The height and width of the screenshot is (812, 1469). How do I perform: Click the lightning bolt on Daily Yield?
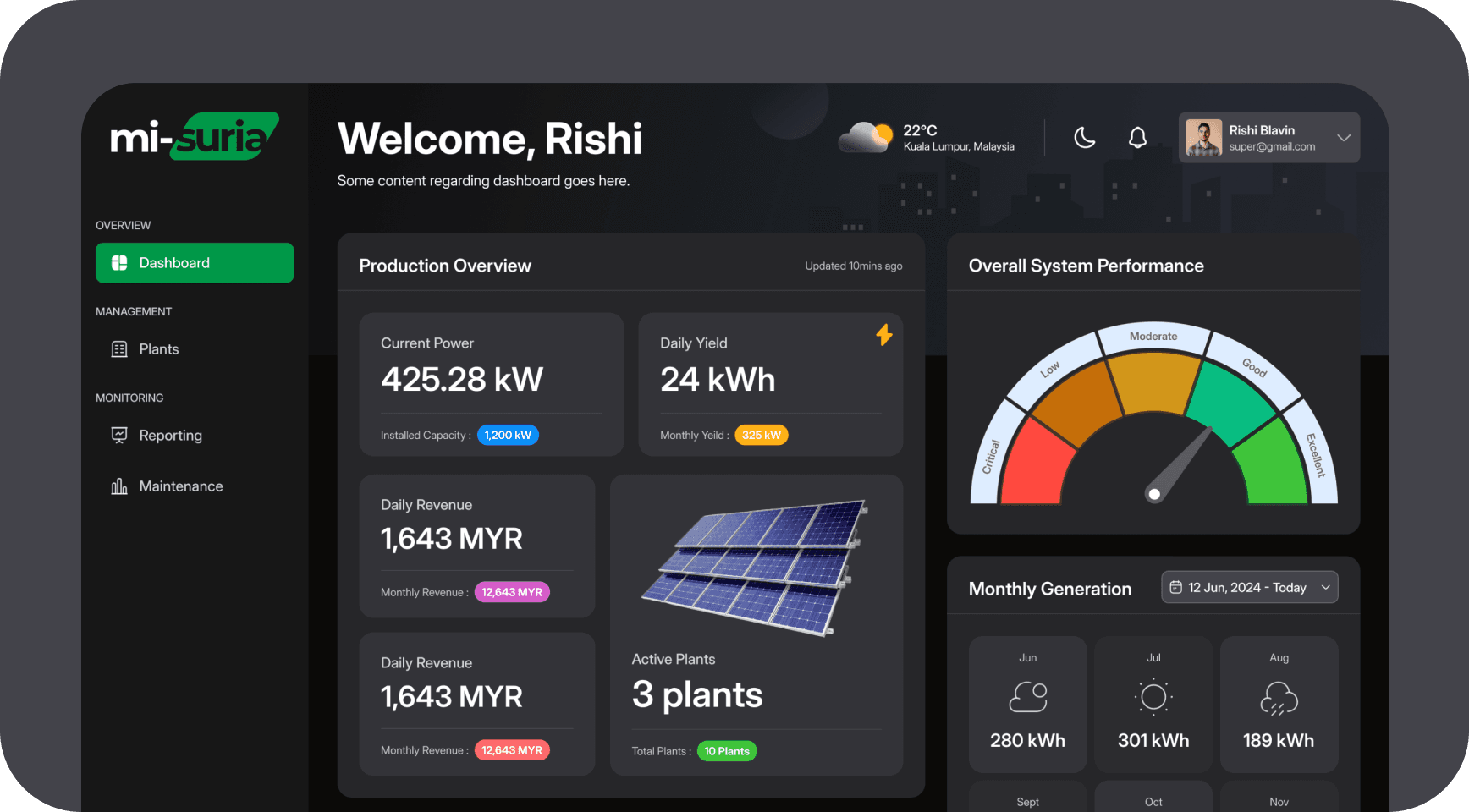coord(884,335)
